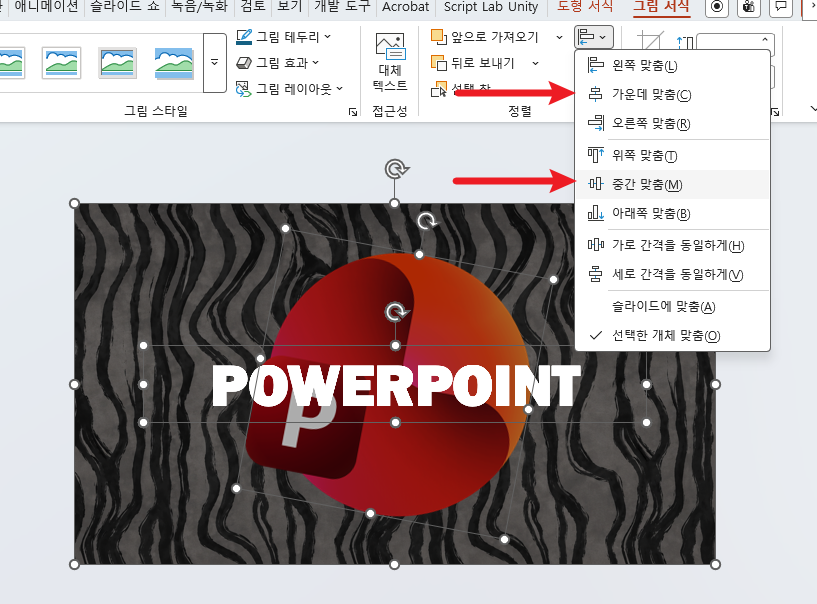Image resolution: width=817 pixels, height=604 pixels.
Task: Click the rotation handle above background picture
Action: [397, 169]
